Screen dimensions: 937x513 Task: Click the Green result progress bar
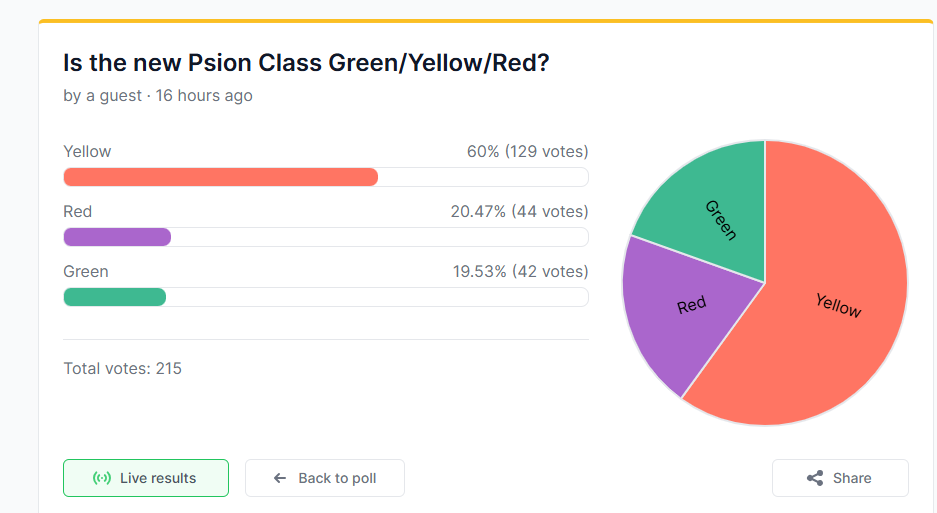pyautogui.click(x=114, y=297)
